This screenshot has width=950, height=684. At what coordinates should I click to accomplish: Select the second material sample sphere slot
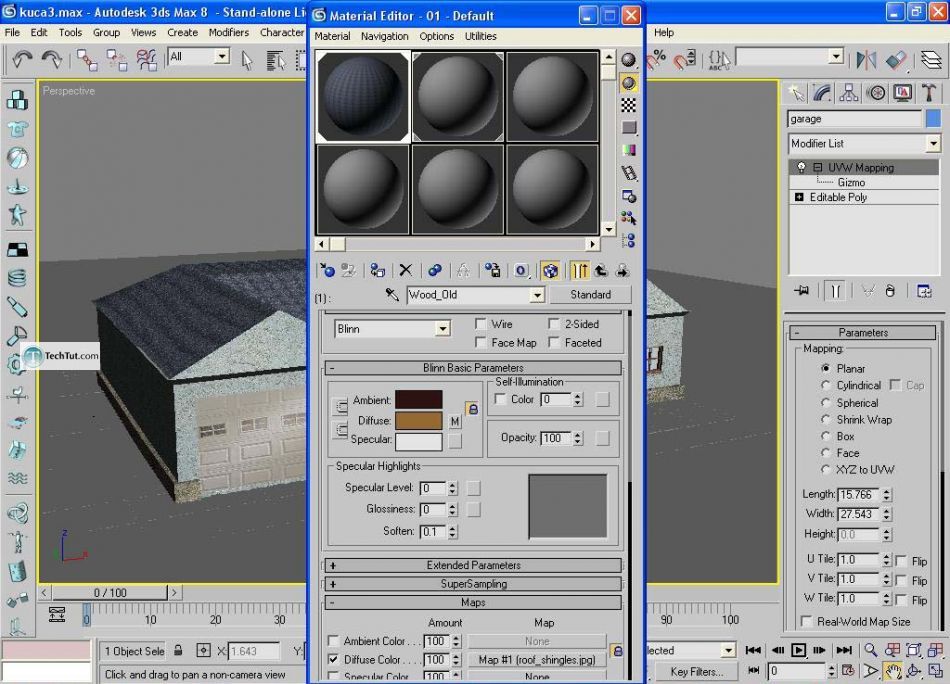tap(457, 97)
